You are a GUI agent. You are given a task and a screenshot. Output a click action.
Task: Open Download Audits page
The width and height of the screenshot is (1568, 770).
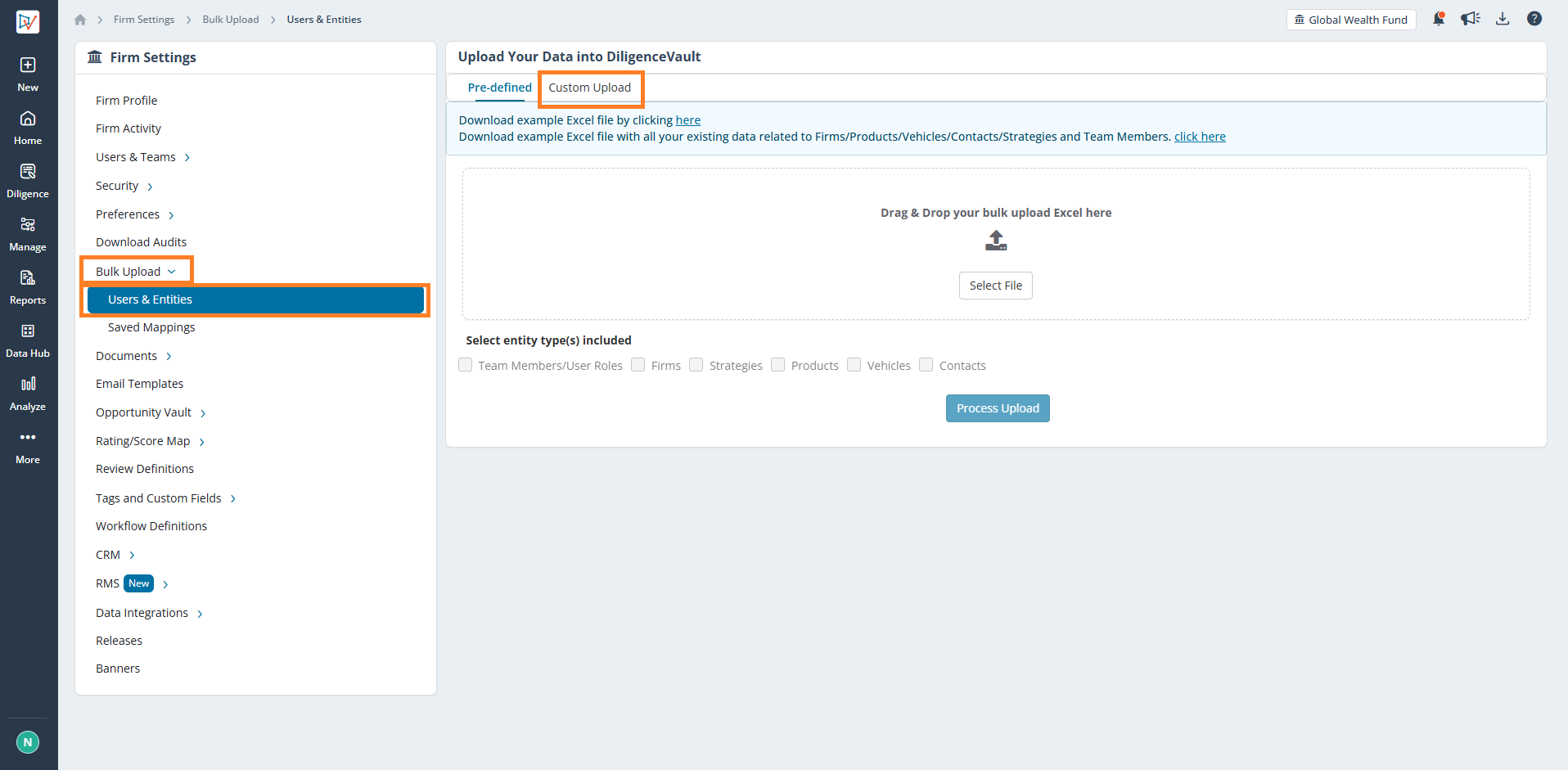tap(141, 242)
